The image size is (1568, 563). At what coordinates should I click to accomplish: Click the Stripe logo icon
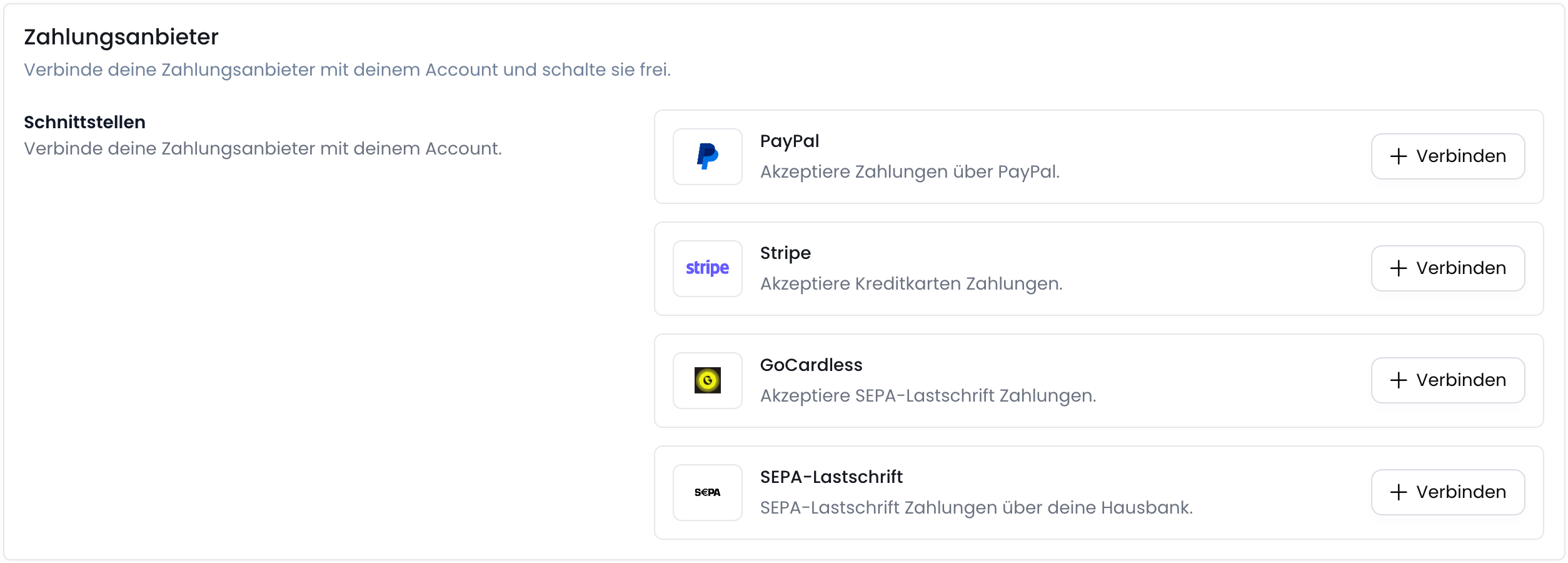[x=706, y=268]
